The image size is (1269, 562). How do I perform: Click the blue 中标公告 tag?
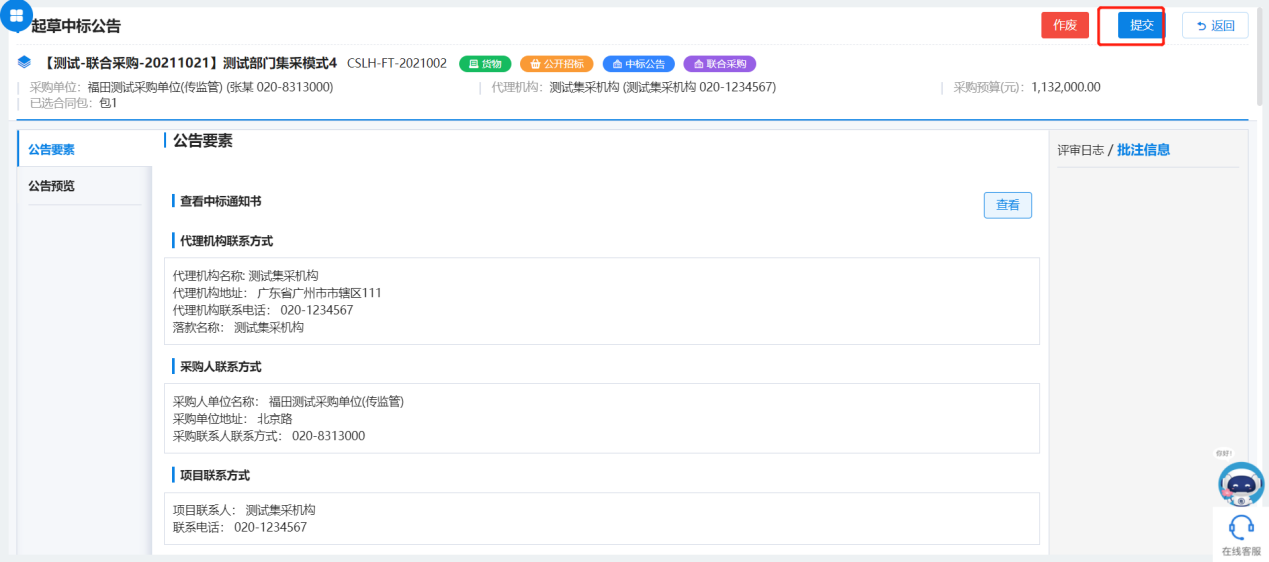point(639,64)
